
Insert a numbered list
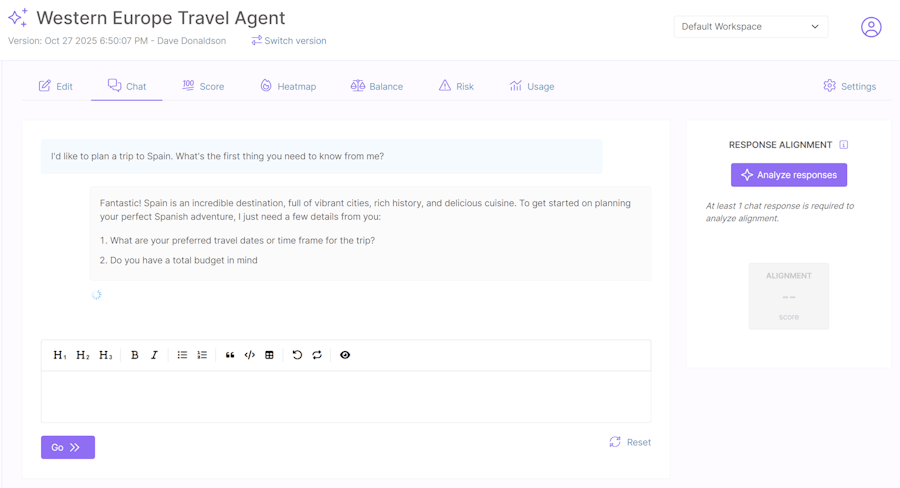point(202,355)
